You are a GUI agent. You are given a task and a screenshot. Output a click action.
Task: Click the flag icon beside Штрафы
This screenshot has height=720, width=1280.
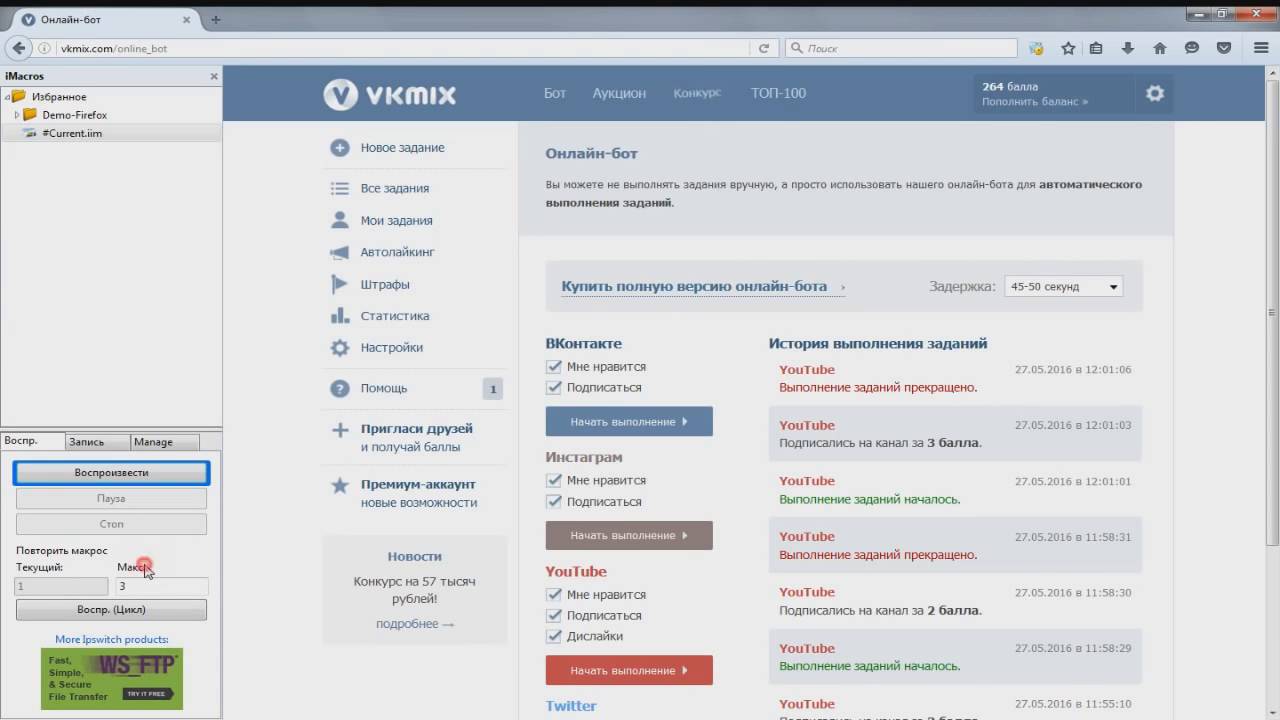340,284
